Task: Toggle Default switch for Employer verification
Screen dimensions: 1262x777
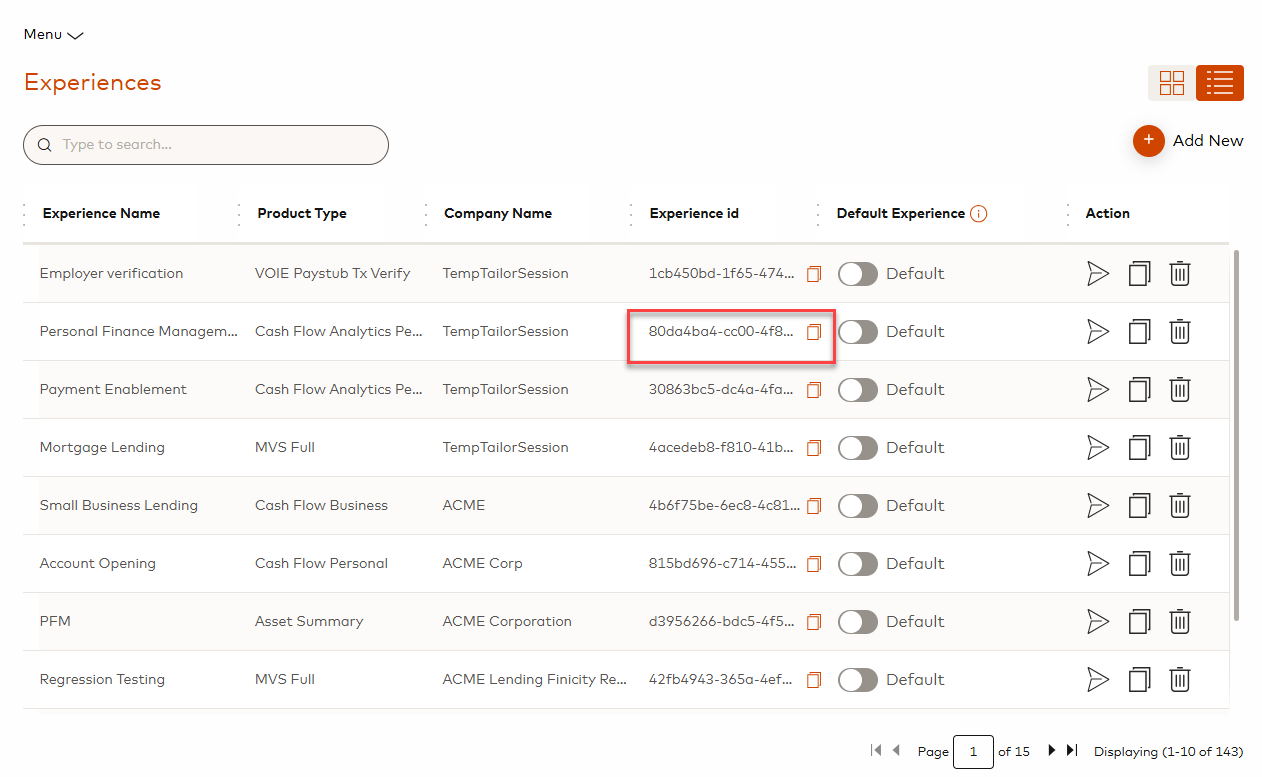Action: click(857, 274)
